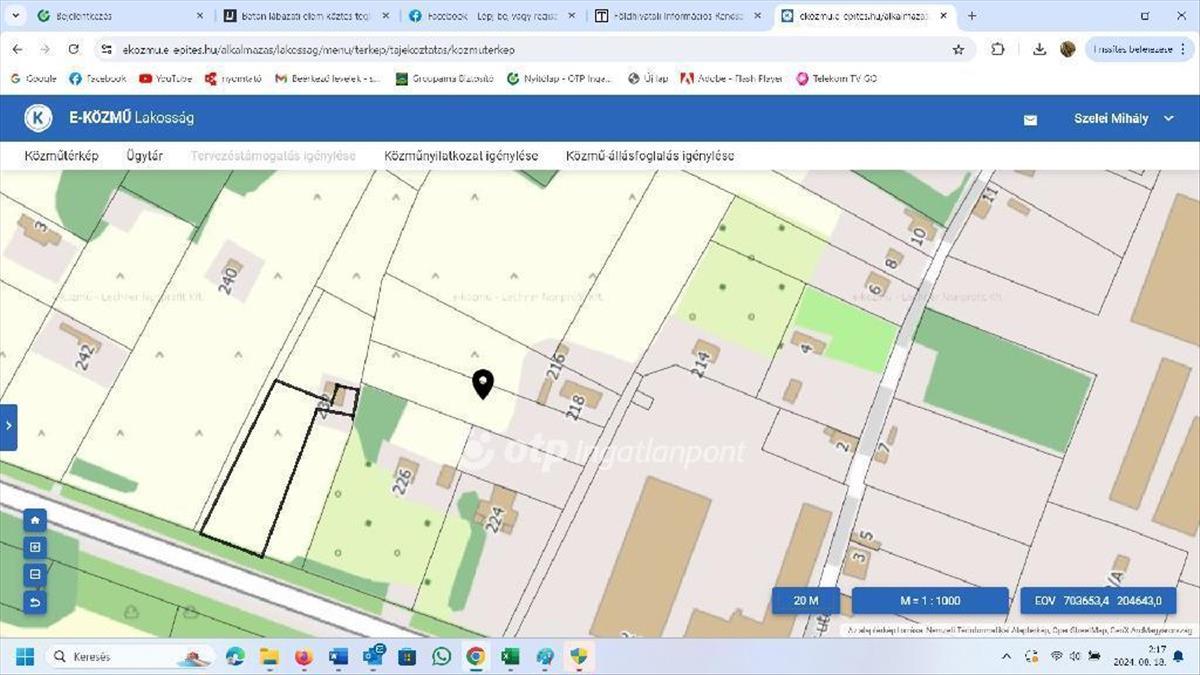Expand the left side panel arrow
Screen dimensions: 1200x675
click(x=8, y=426)
